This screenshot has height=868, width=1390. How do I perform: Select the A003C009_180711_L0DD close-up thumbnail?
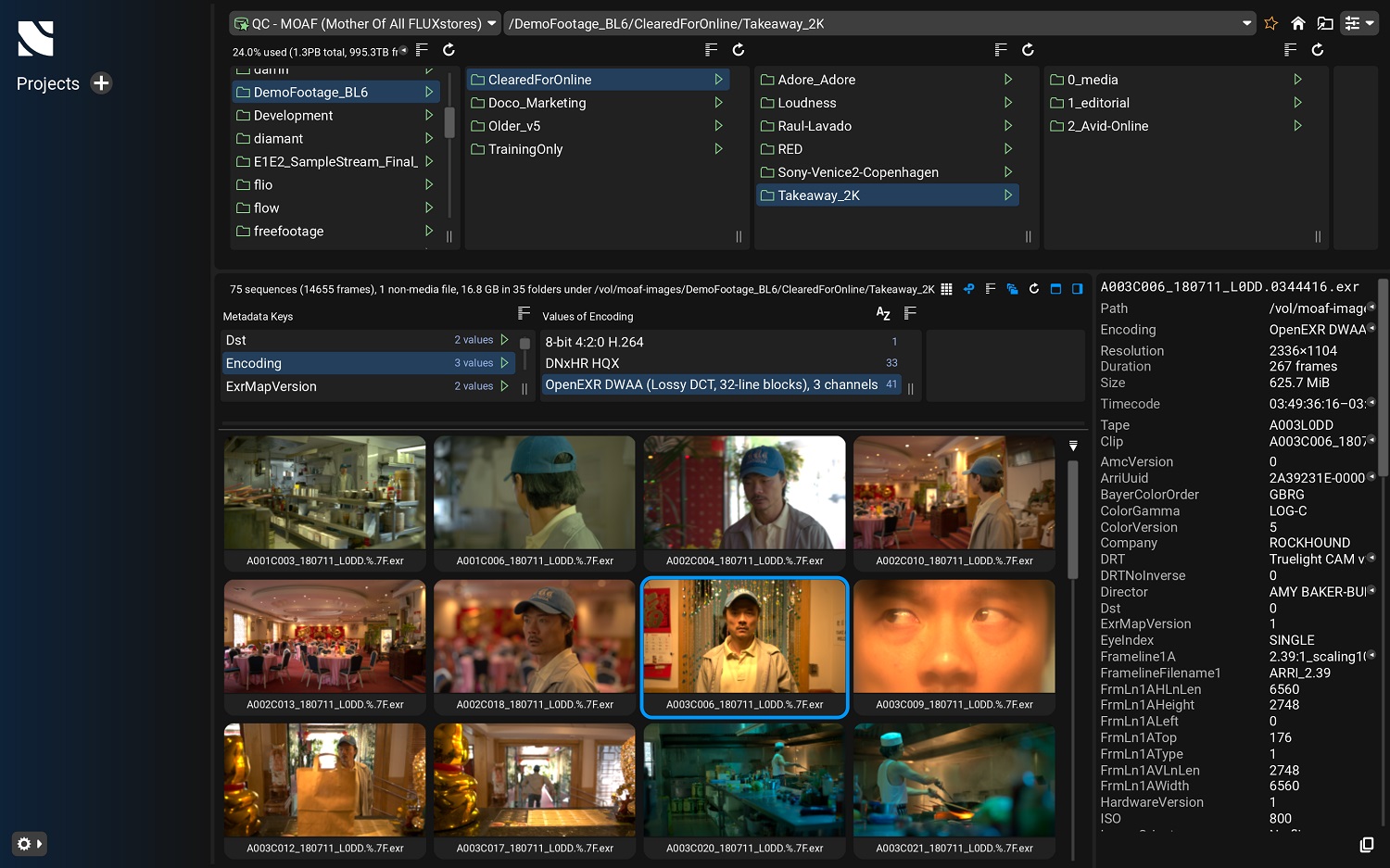point(954,647)
